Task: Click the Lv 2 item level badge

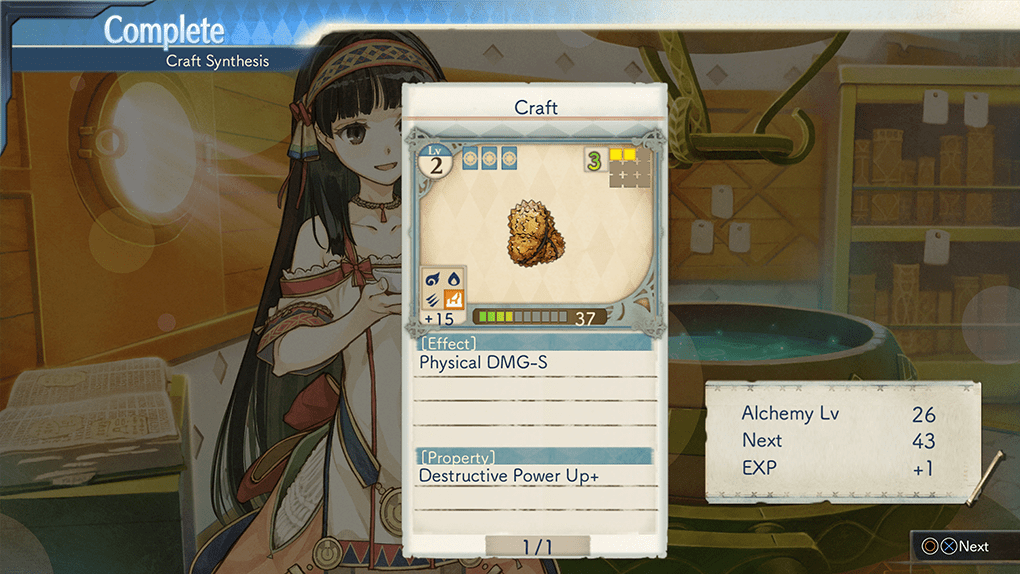Action: coord(435,161)
